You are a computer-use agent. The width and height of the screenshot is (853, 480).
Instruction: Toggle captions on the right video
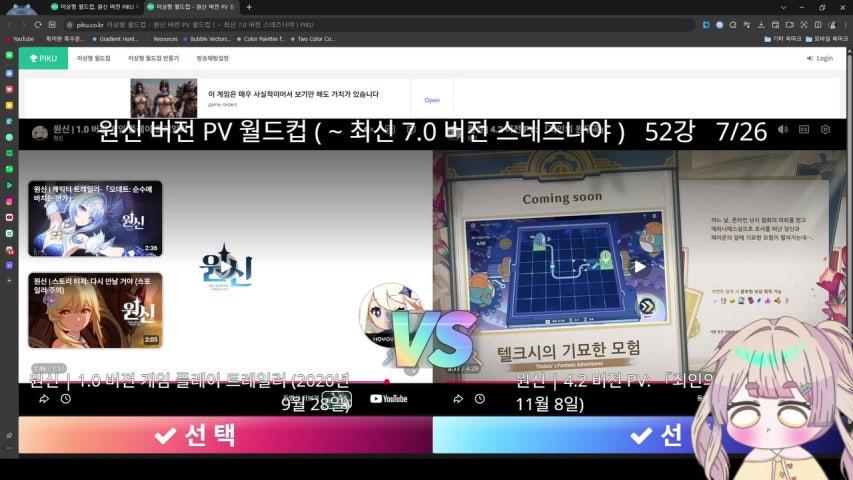click(804, 130)
